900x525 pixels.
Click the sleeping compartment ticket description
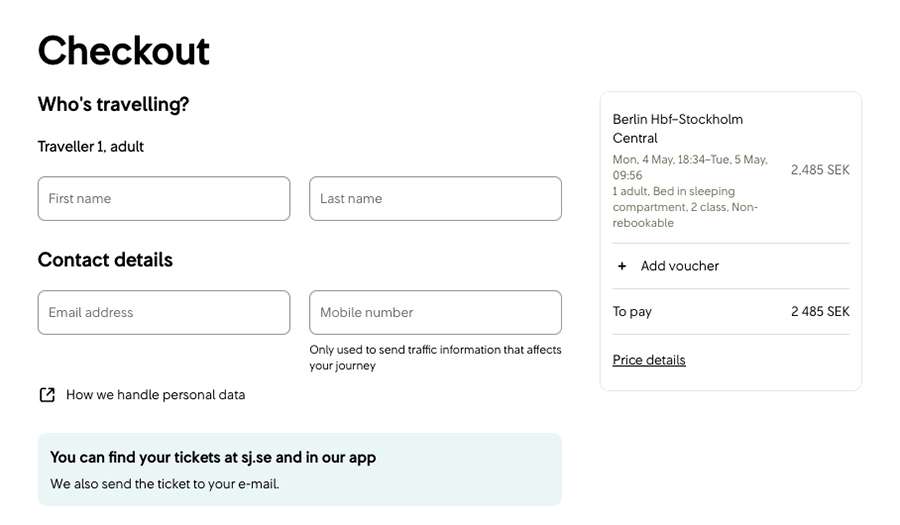(x=685, y=207)
